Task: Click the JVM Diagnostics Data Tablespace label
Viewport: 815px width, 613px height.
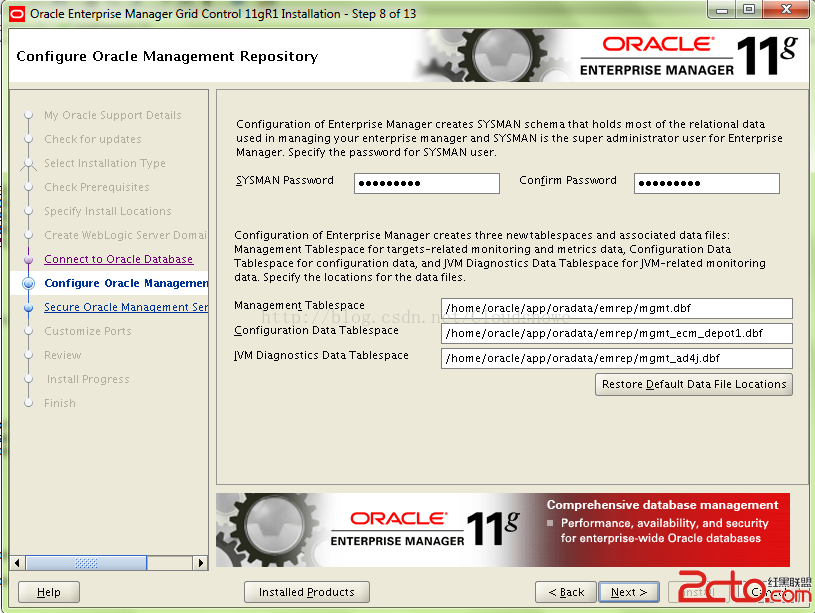Action: point(321,355)
